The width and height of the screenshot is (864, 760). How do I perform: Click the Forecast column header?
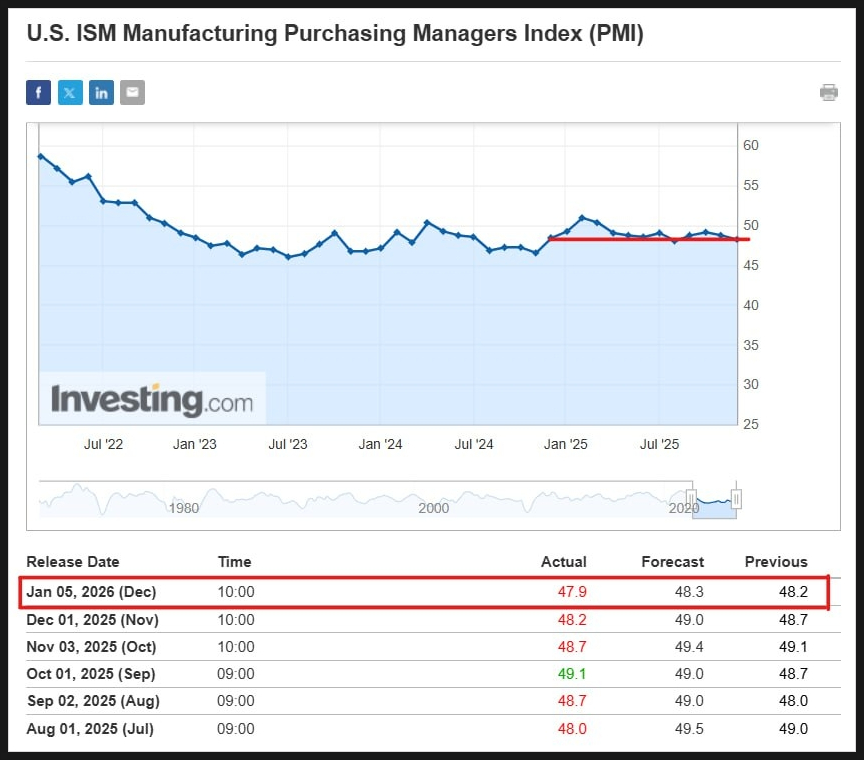tap(672, 562)
